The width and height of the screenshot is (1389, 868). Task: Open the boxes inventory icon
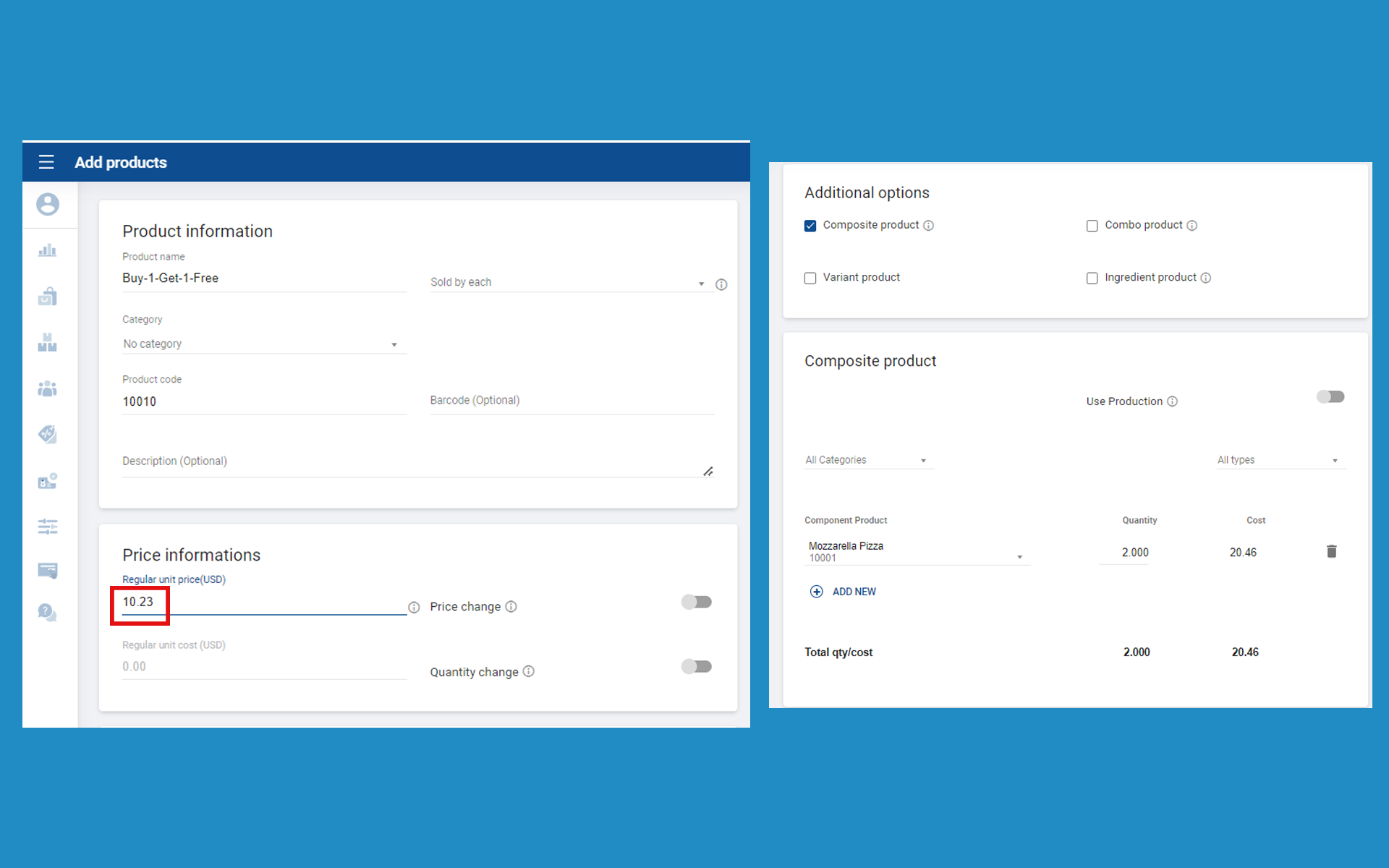pos(48,343)
